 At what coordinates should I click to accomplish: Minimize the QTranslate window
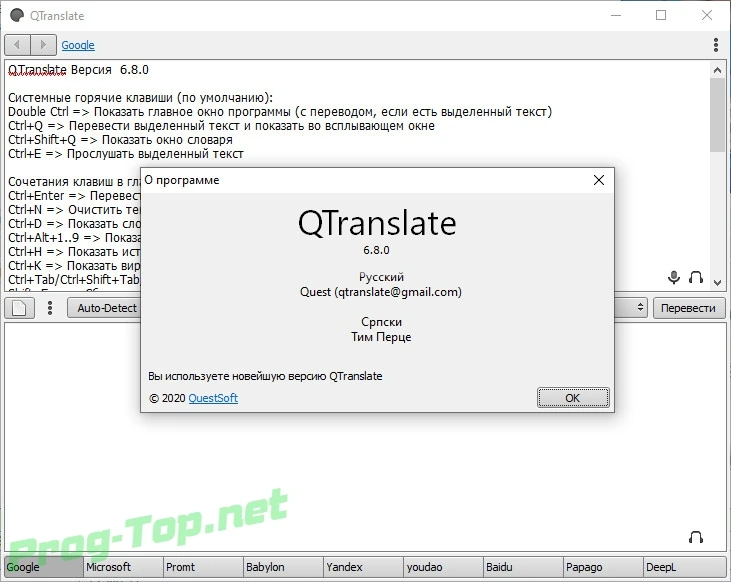click(x=616, y=15)
